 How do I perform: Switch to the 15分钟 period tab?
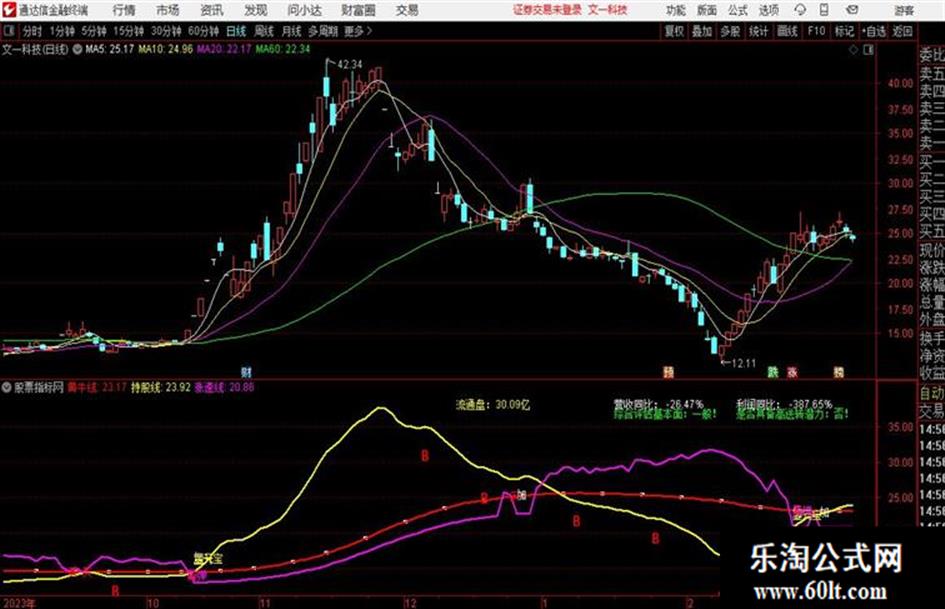pos(128,31)
